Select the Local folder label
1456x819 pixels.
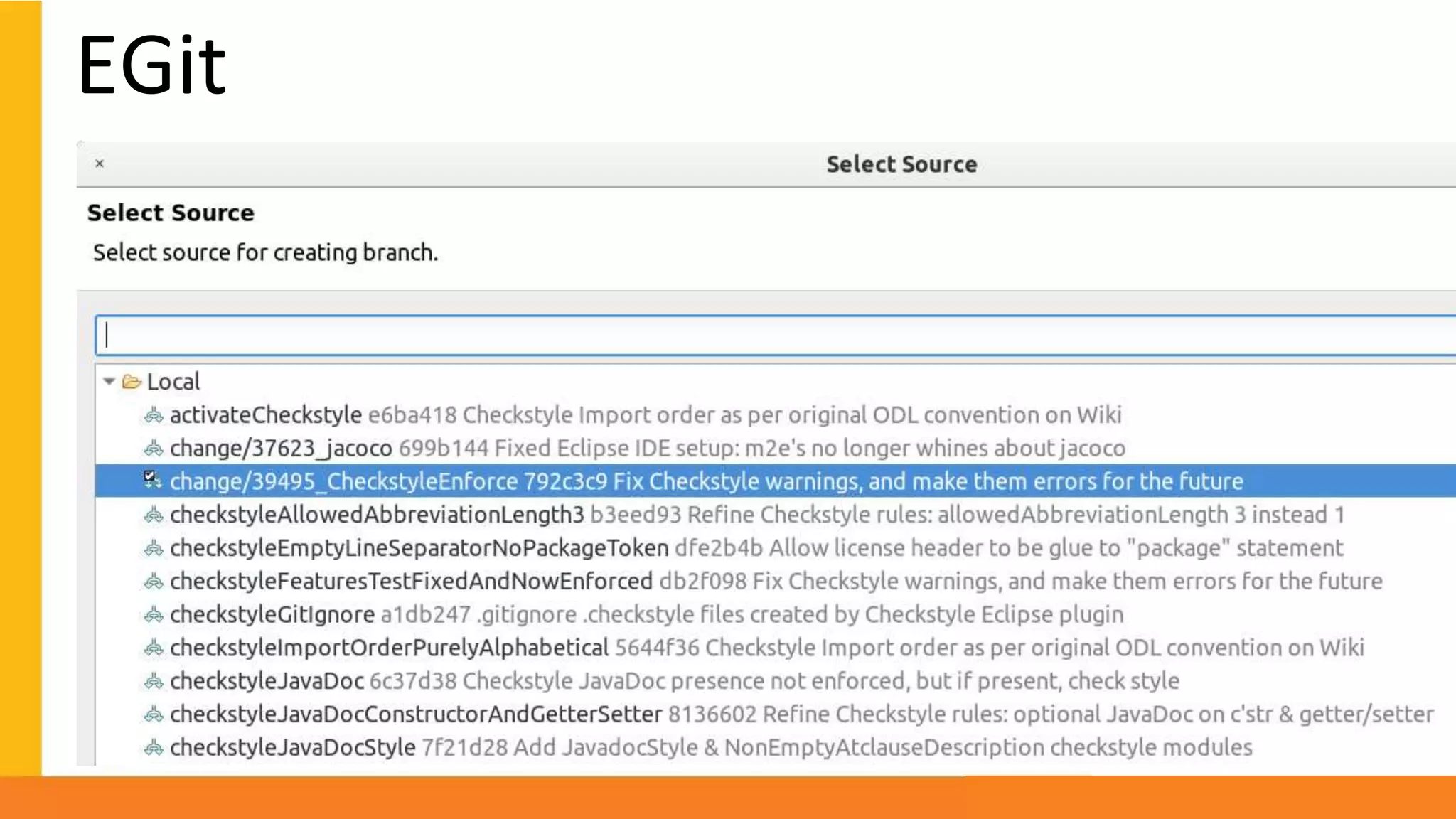pyautogui.click(x=173, y=382)
